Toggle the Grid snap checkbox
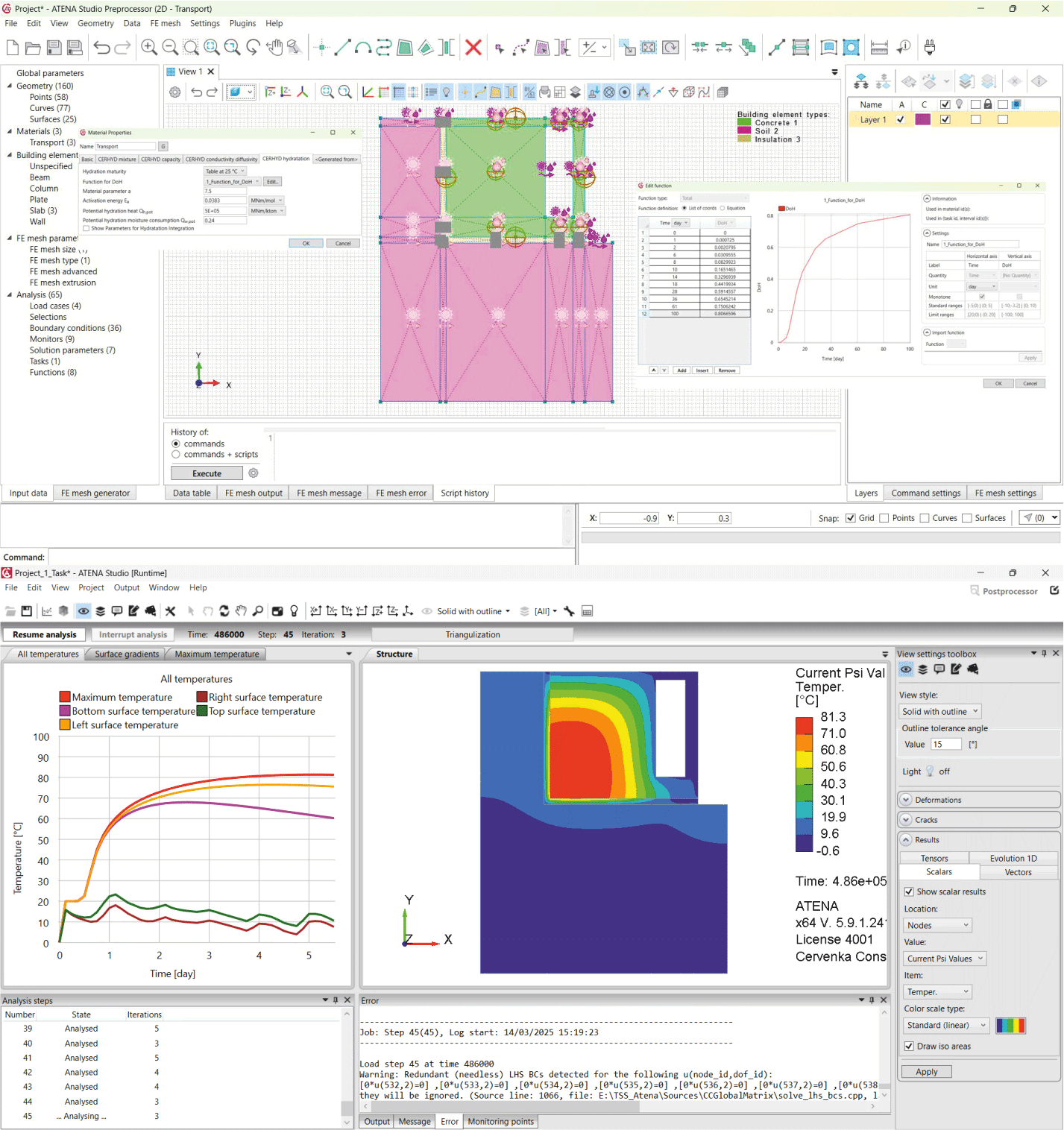 [851, 518]
